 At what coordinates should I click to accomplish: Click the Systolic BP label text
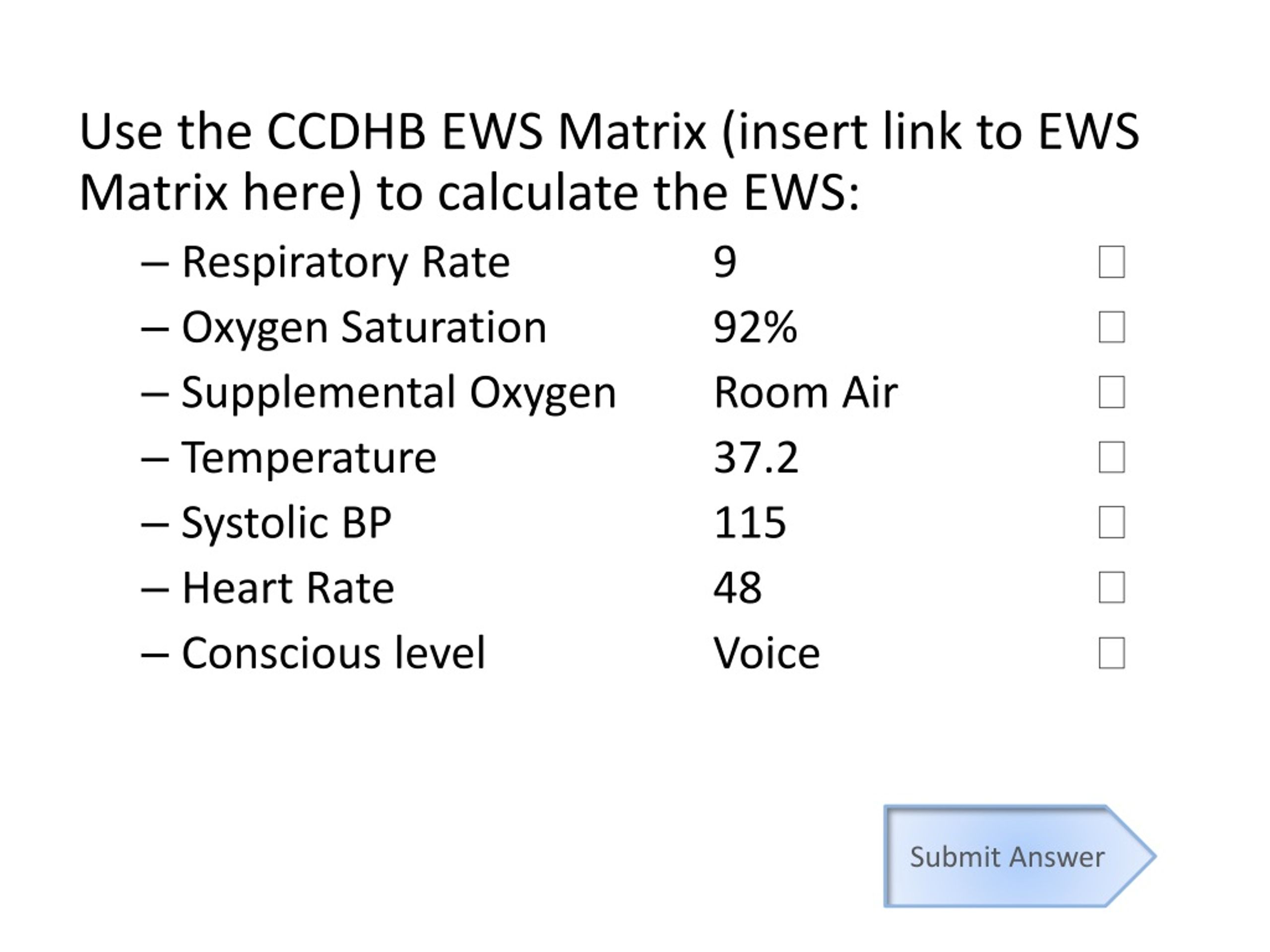[x=287, y=523]
